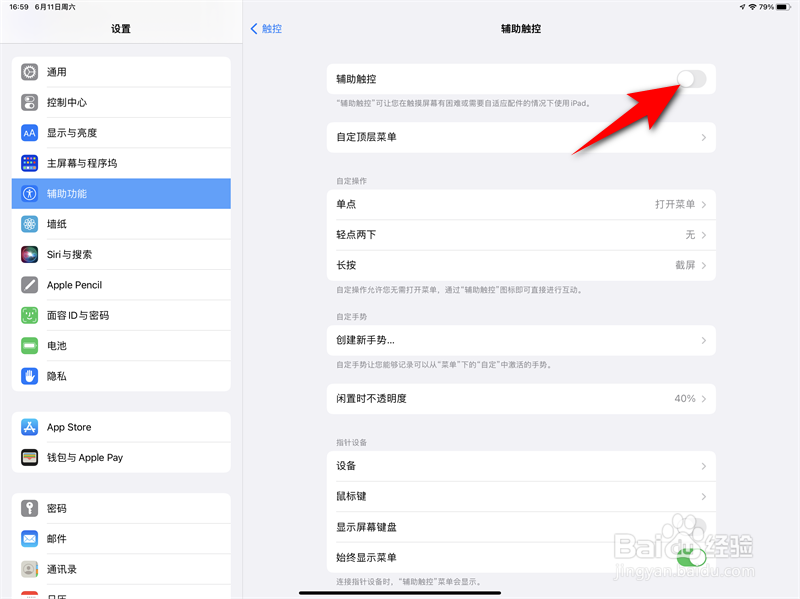Select 通用 in settings sidebar
Screen dimensions: 800x599
(x=121, y=72)
